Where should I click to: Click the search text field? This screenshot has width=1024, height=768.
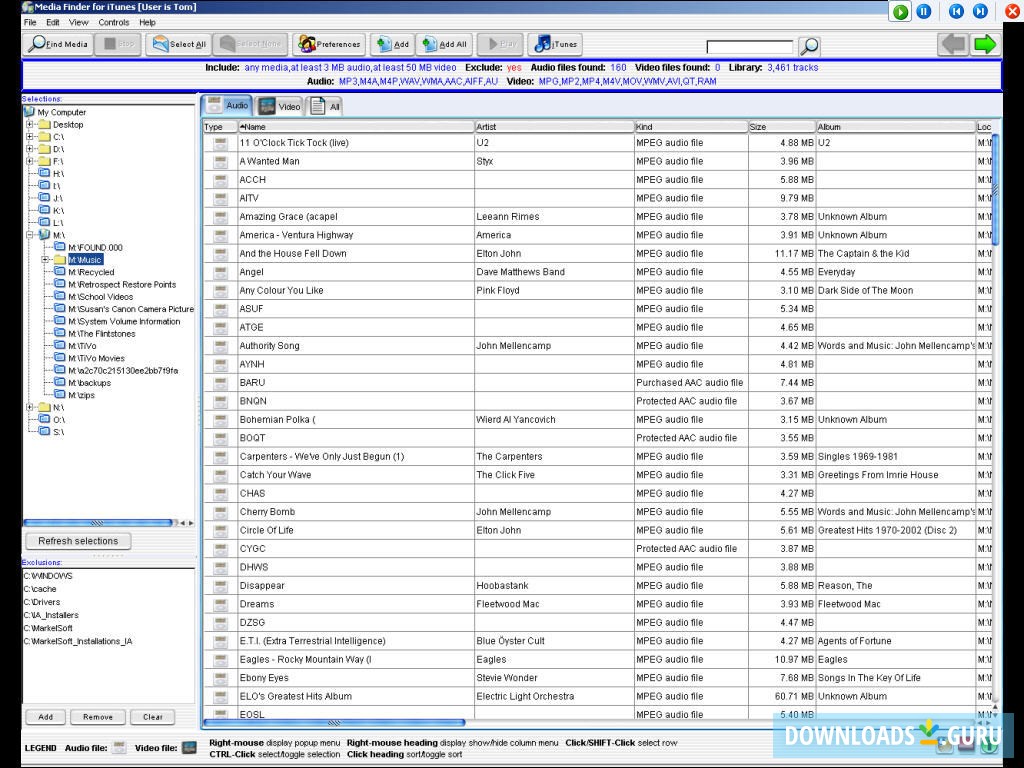tap(750, 46)
